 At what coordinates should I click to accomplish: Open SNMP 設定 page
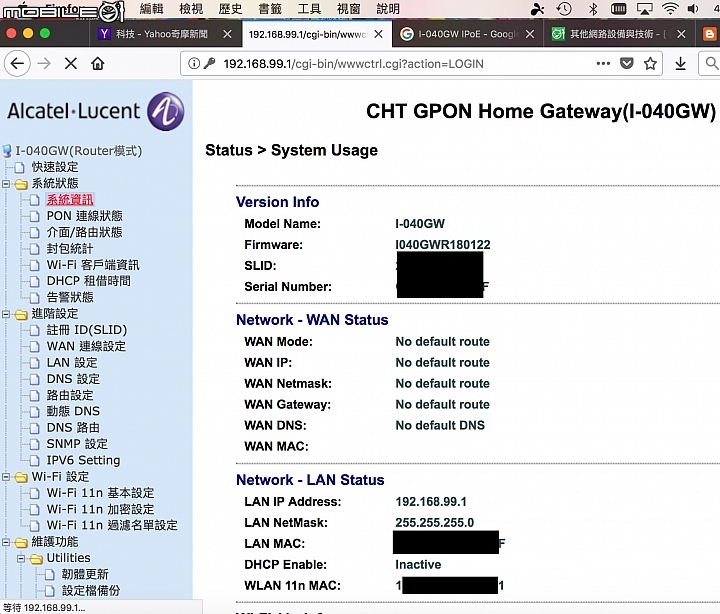77,444
